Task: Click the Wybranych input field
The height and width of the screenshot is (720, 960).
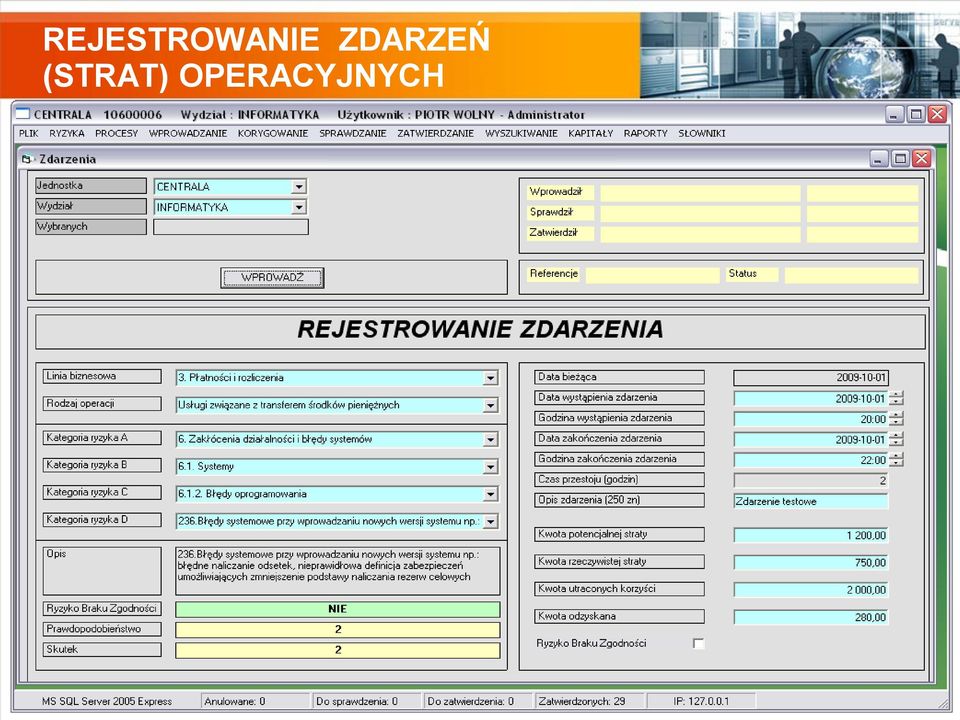Action: point(231,227)
